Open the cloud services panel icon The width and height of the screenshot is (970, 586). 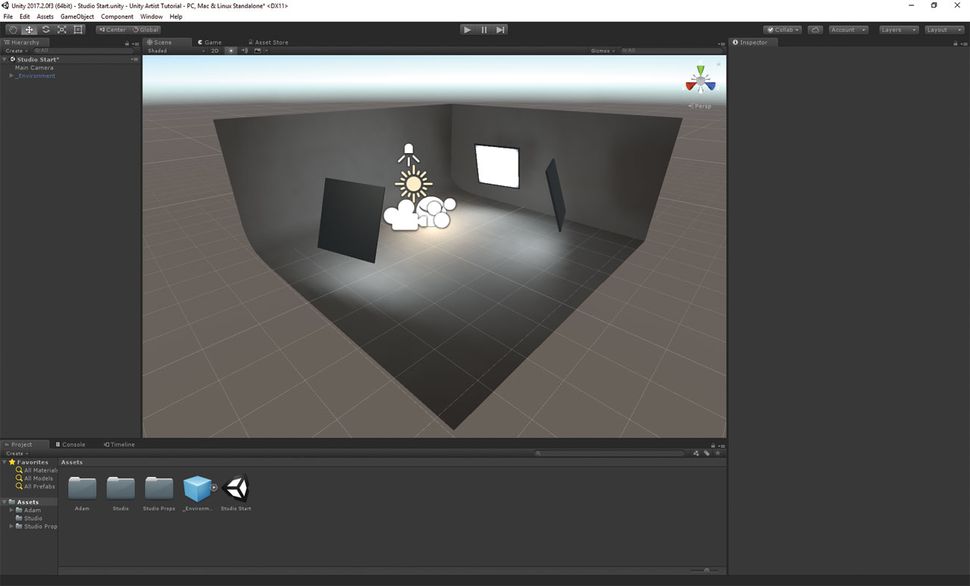[x=815, y=30]
